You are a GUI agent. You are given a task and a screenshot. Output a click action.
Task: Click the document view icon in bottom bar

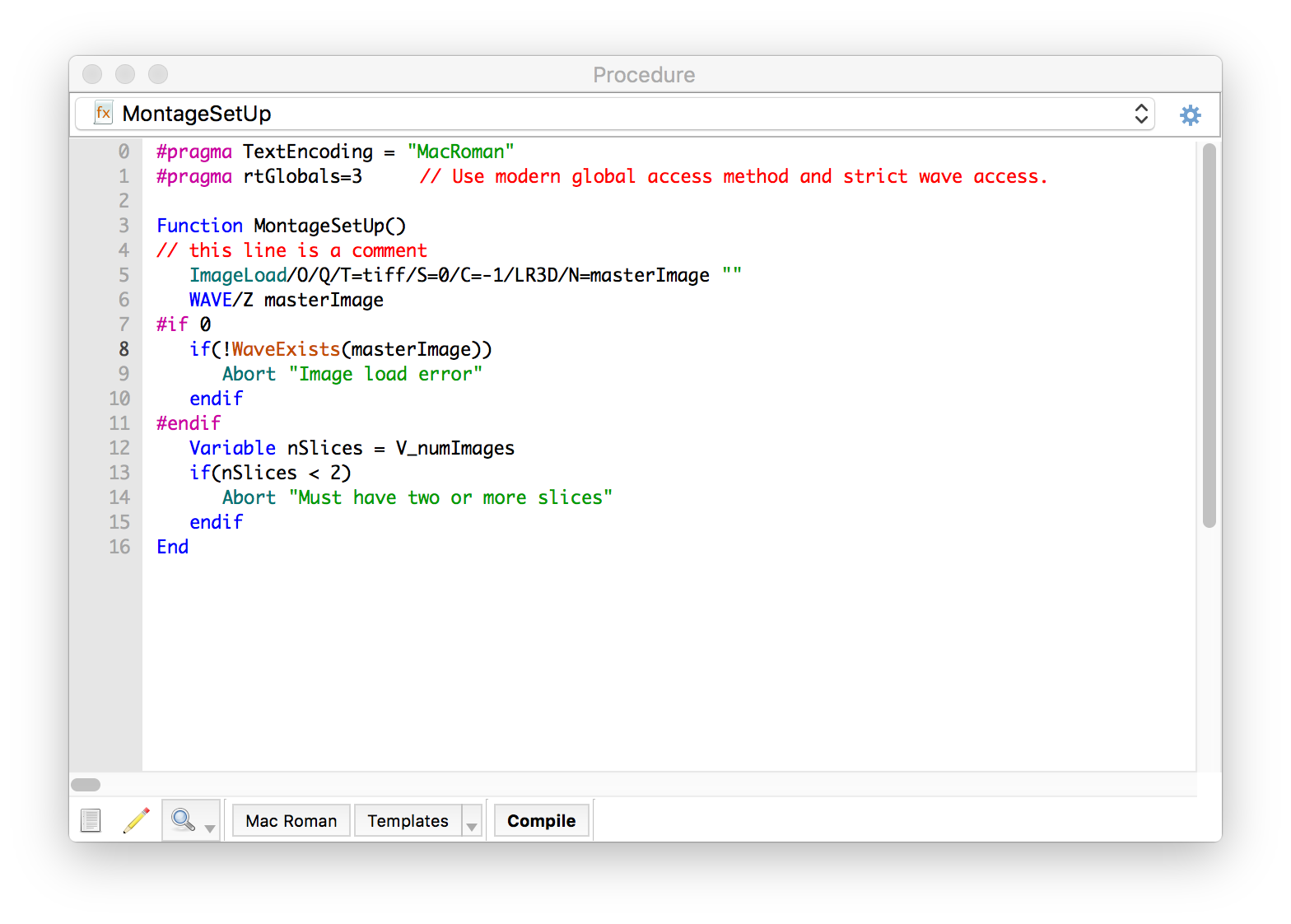[91, 820]
